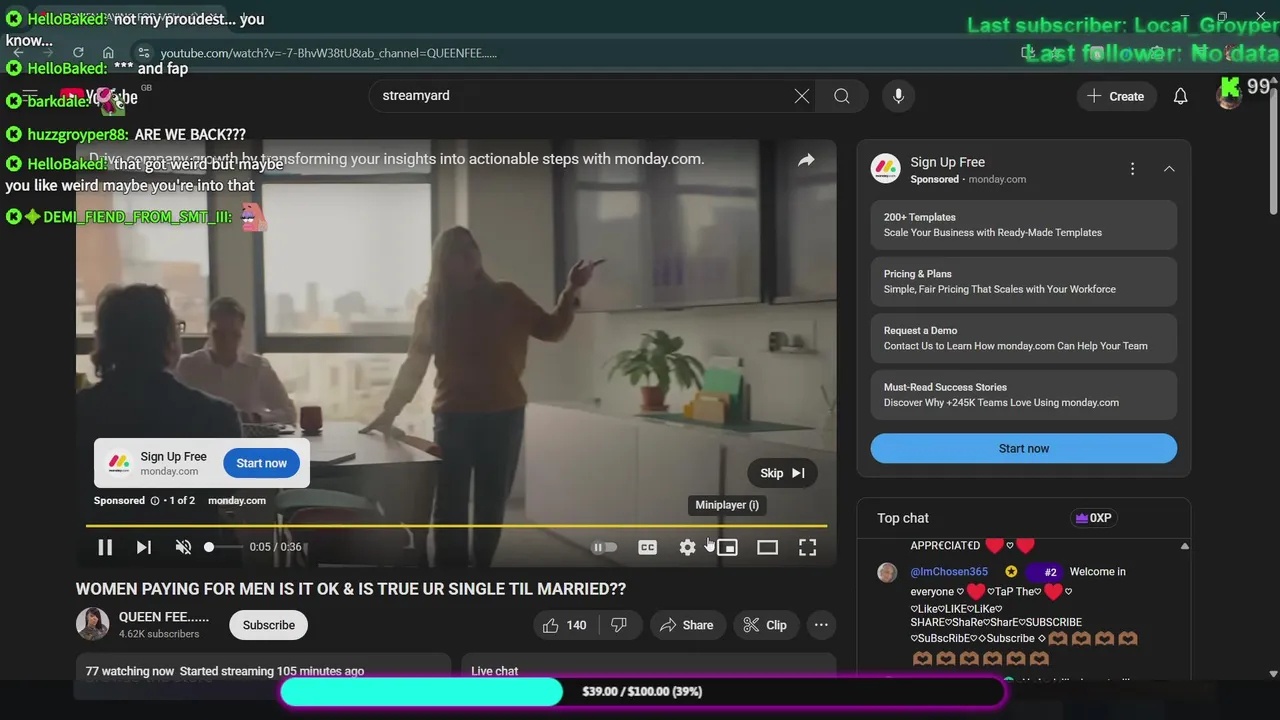Open the video title text
The image size is (1280, 720).
tap(351, 589)
